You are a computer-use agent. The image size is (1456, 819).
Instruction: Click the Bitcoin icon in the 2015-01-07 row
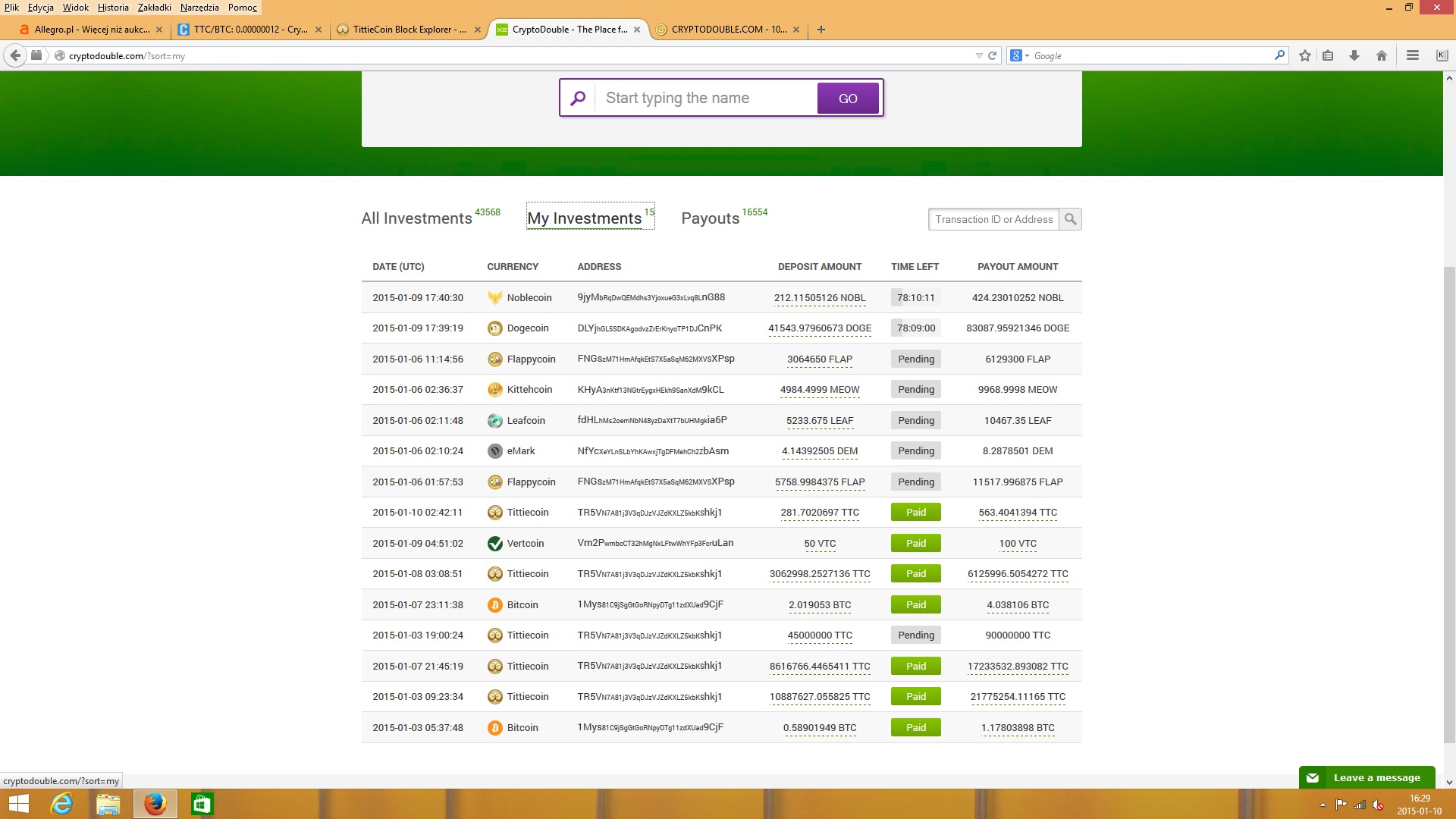(495, 605)
